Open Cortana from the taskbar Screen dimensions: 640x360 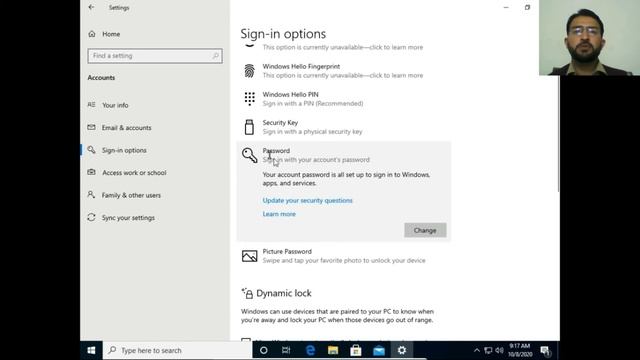pyautogui.click(x=264, y=350)
